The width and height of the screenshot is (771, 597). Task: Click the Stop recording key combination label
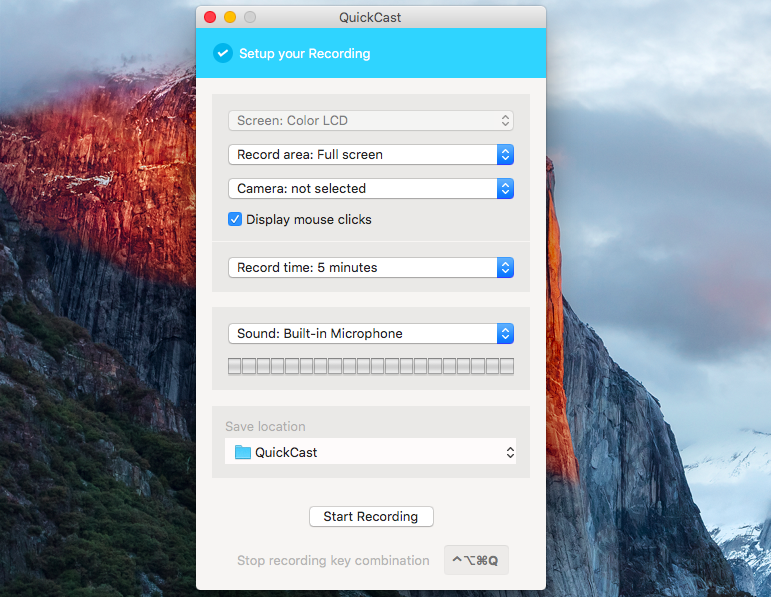click(x=333, y=561)
